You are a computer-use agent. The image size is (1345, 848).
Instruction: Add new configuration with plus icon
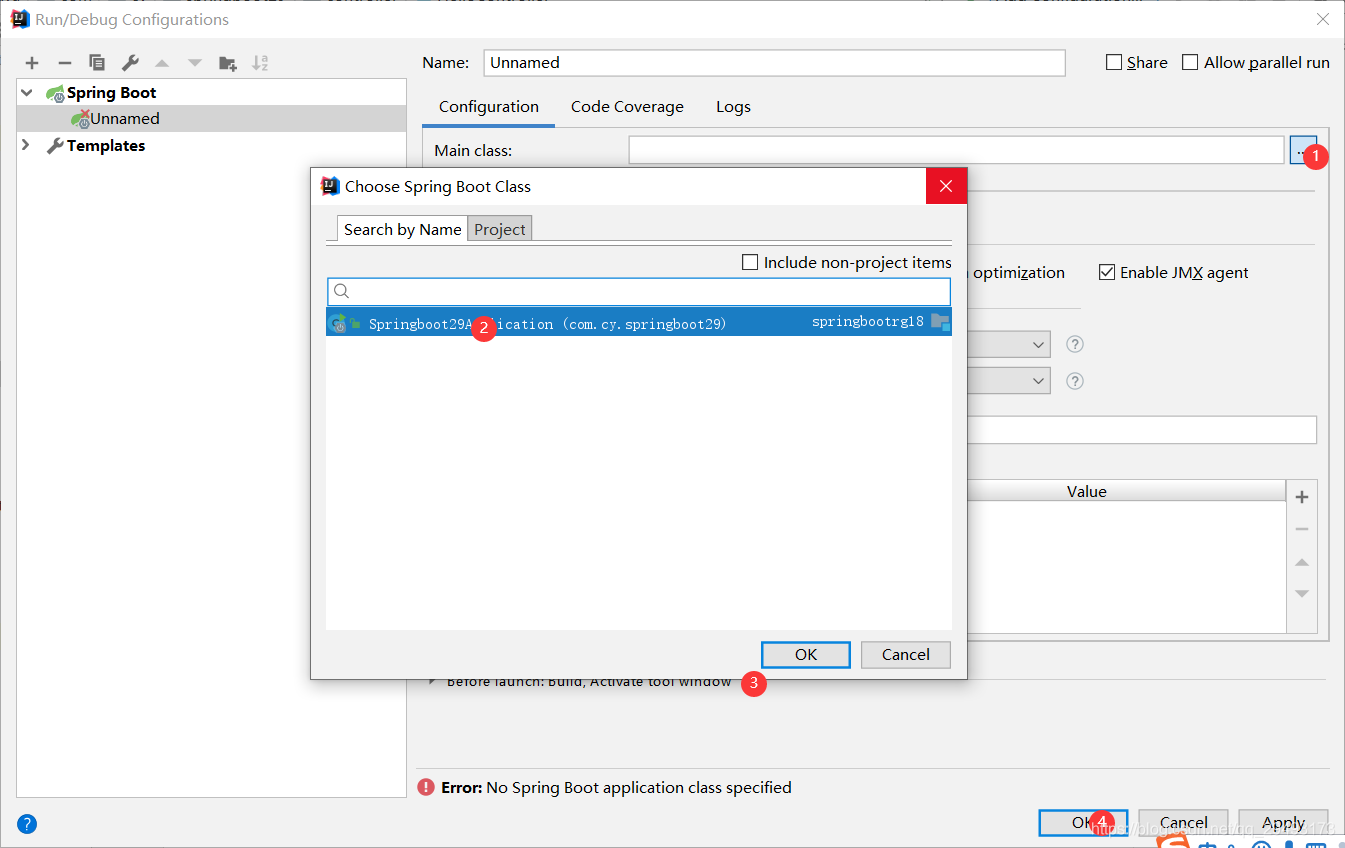coord(32,63)
